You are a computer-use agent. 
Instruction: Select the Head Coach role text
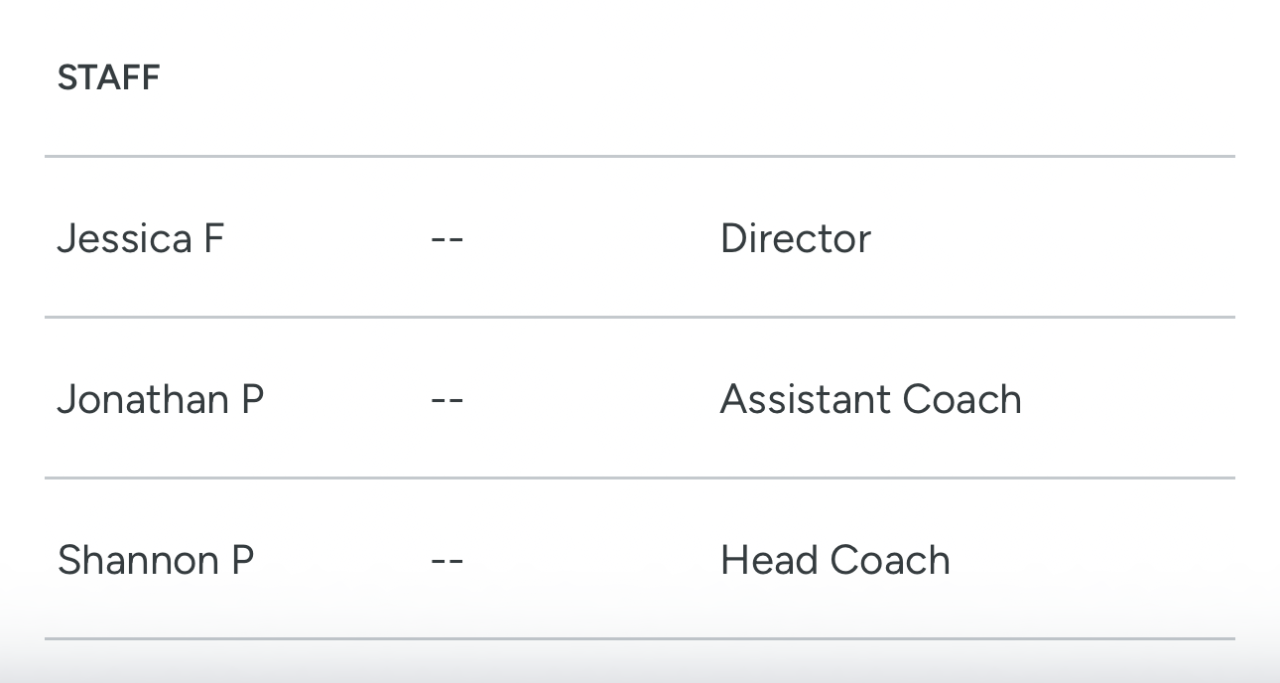[835, 560]
